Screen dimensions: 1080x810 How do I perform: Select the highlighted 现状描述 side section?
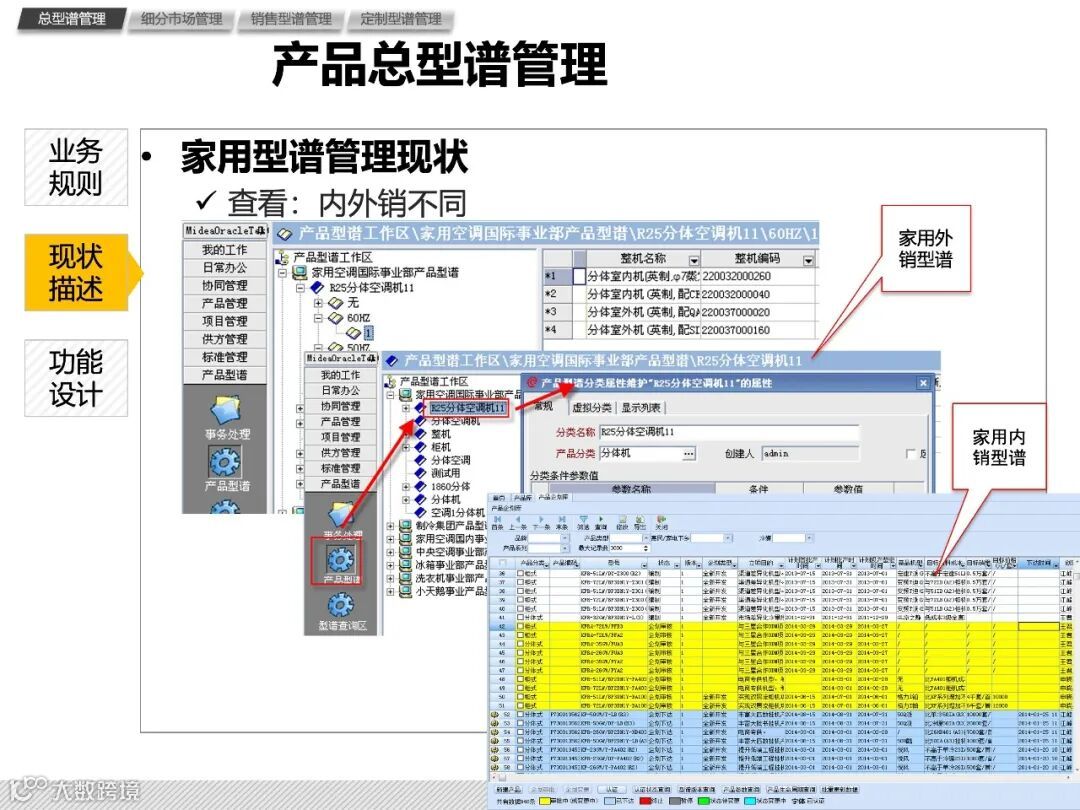[76, 272]
